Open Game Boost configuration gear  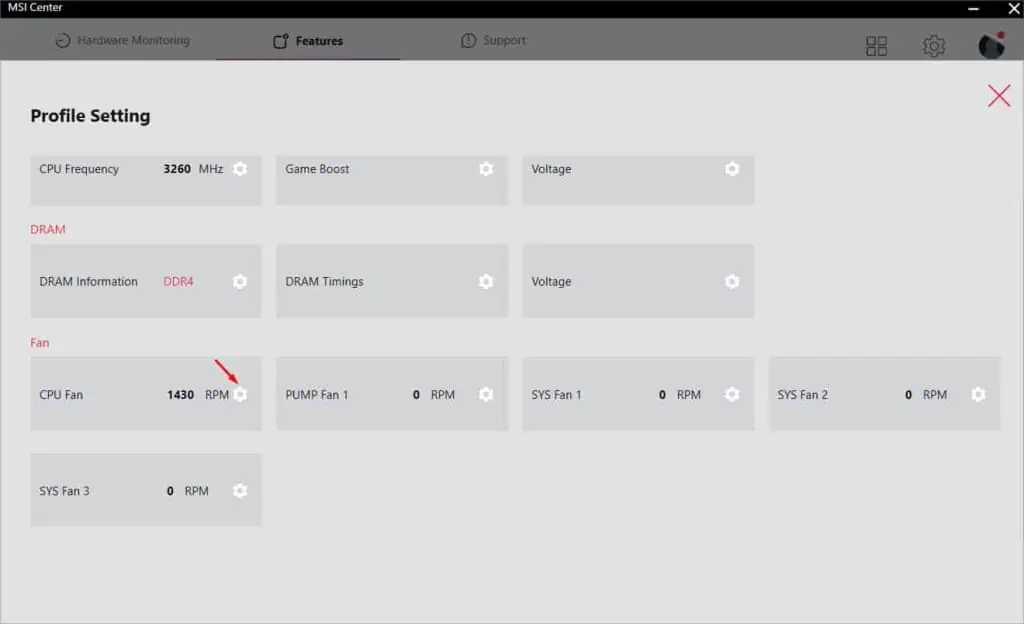[x=486, y=169]
